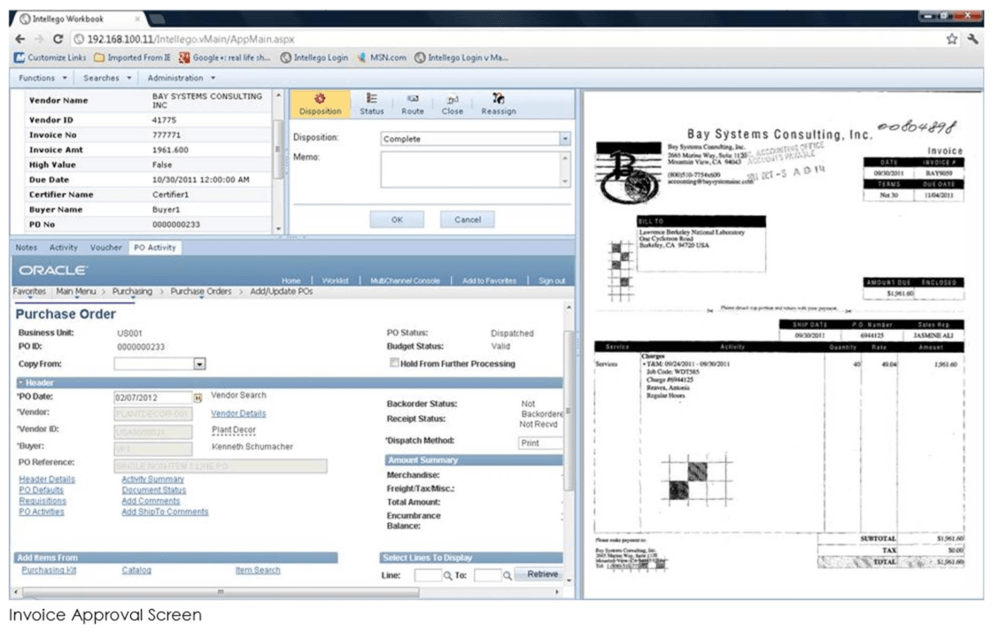Viewport: 1000px width, 632px height.
Task: Open Requisitions link
Action: pos(42,501)
